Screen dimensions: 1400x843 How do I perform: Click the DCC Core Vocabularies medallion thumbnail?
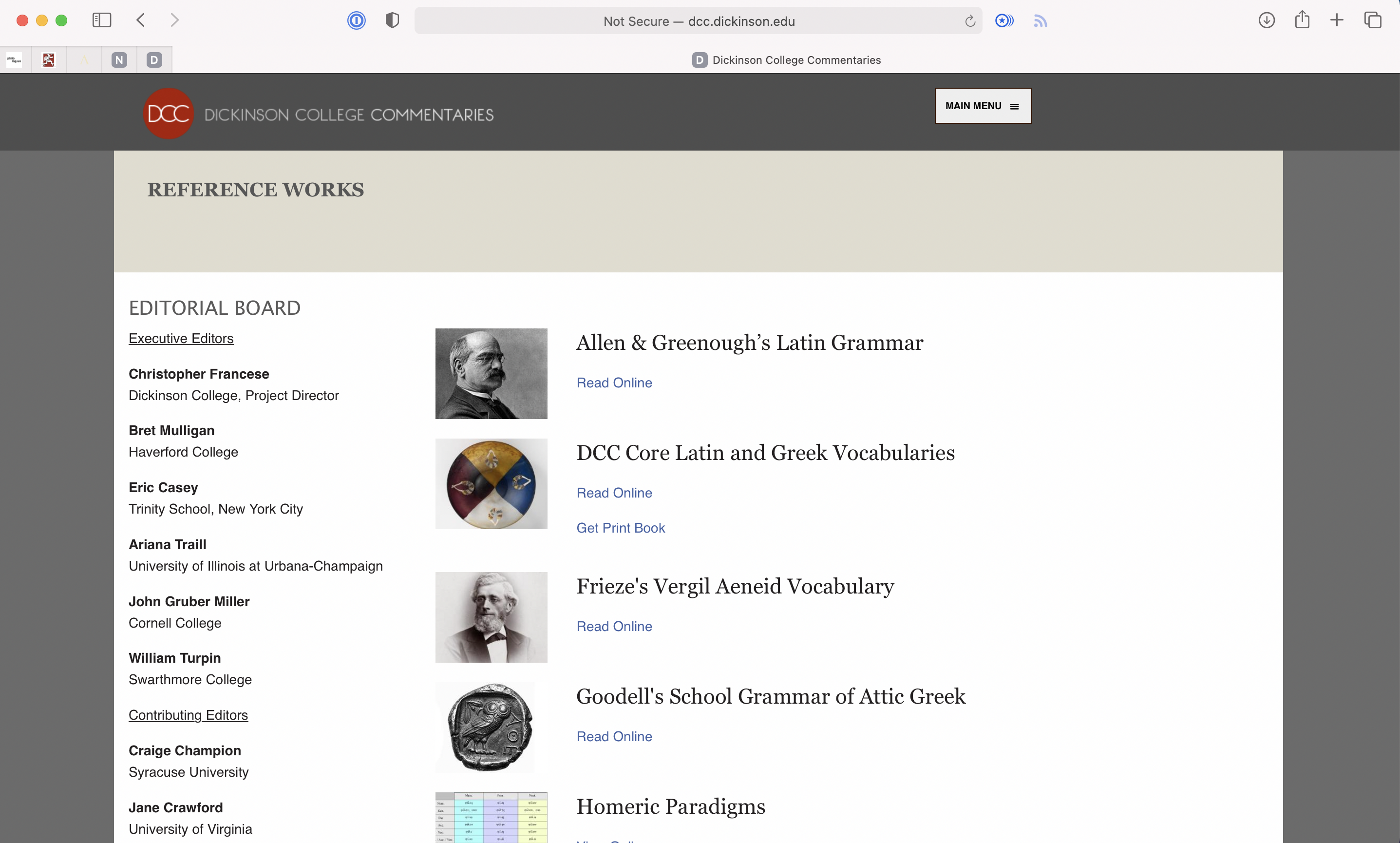[x=491, y=483]
